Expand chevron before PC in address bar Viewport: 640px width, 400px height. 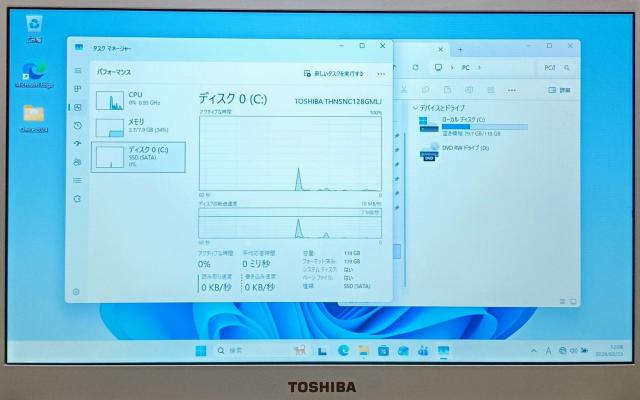pos(452,68)
